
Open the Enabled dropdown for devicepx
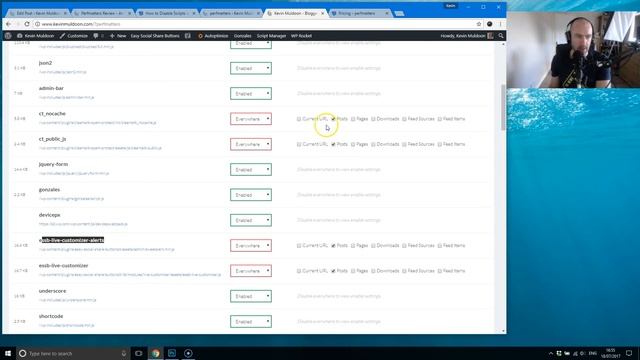point(251,220)
